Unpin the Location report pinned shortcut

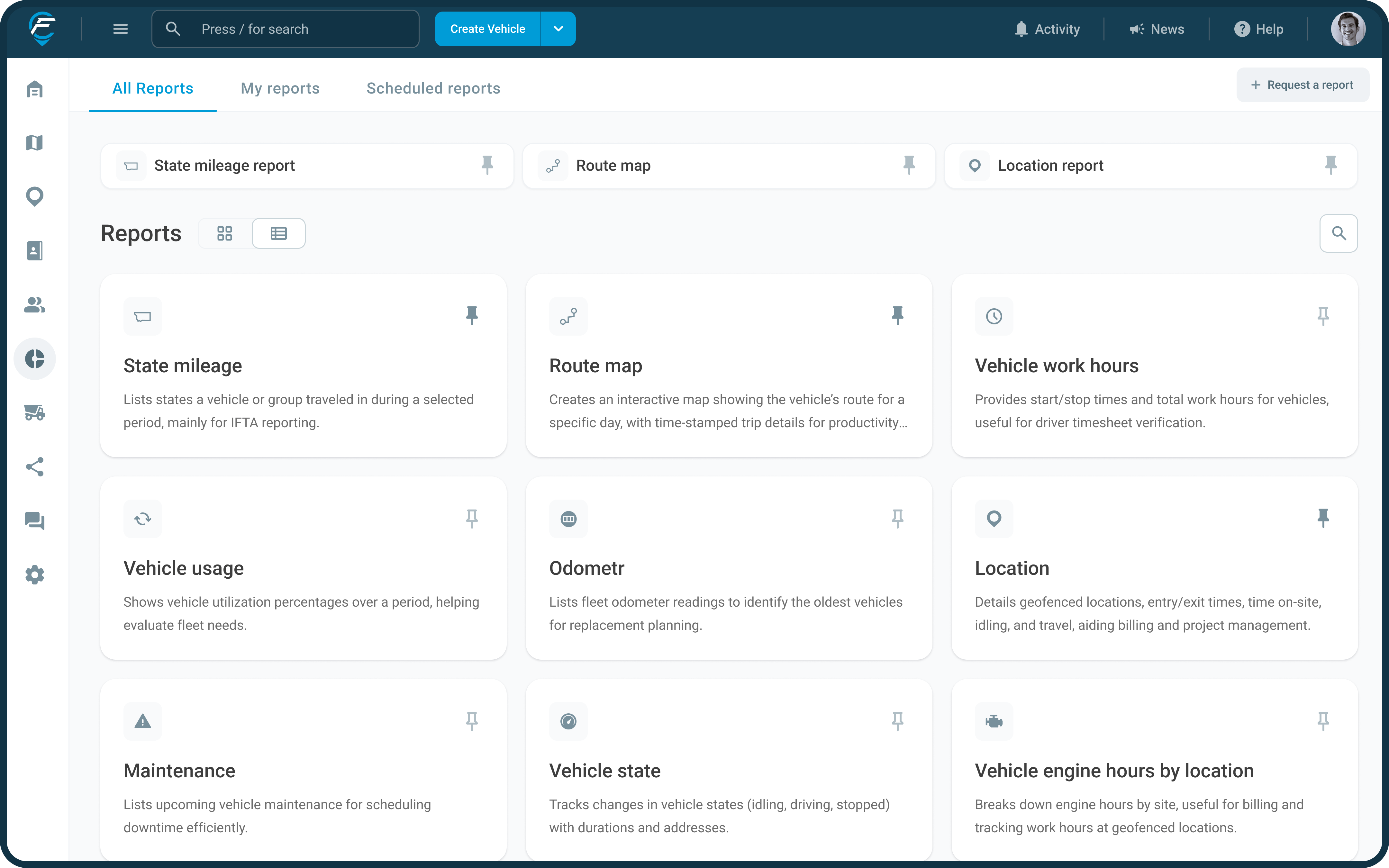1331,165
